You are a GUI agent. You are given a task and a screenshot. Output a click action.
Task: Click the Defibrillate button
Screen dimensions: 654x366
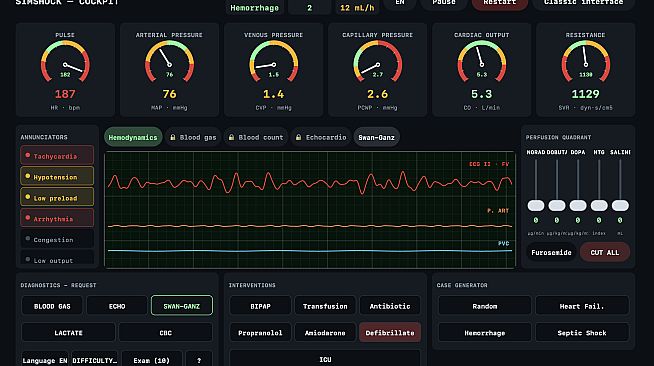(x=390, y=333)
